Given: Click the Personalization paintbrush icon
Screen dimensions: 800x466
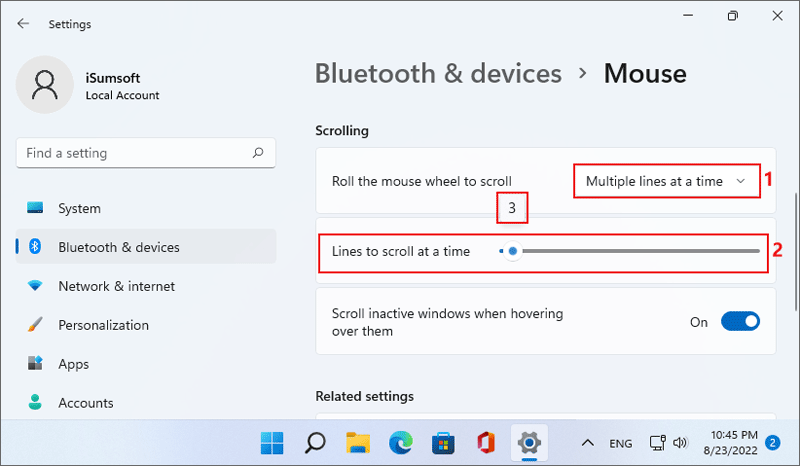Looking at the screenshot, I should click(x=35, y=325).
